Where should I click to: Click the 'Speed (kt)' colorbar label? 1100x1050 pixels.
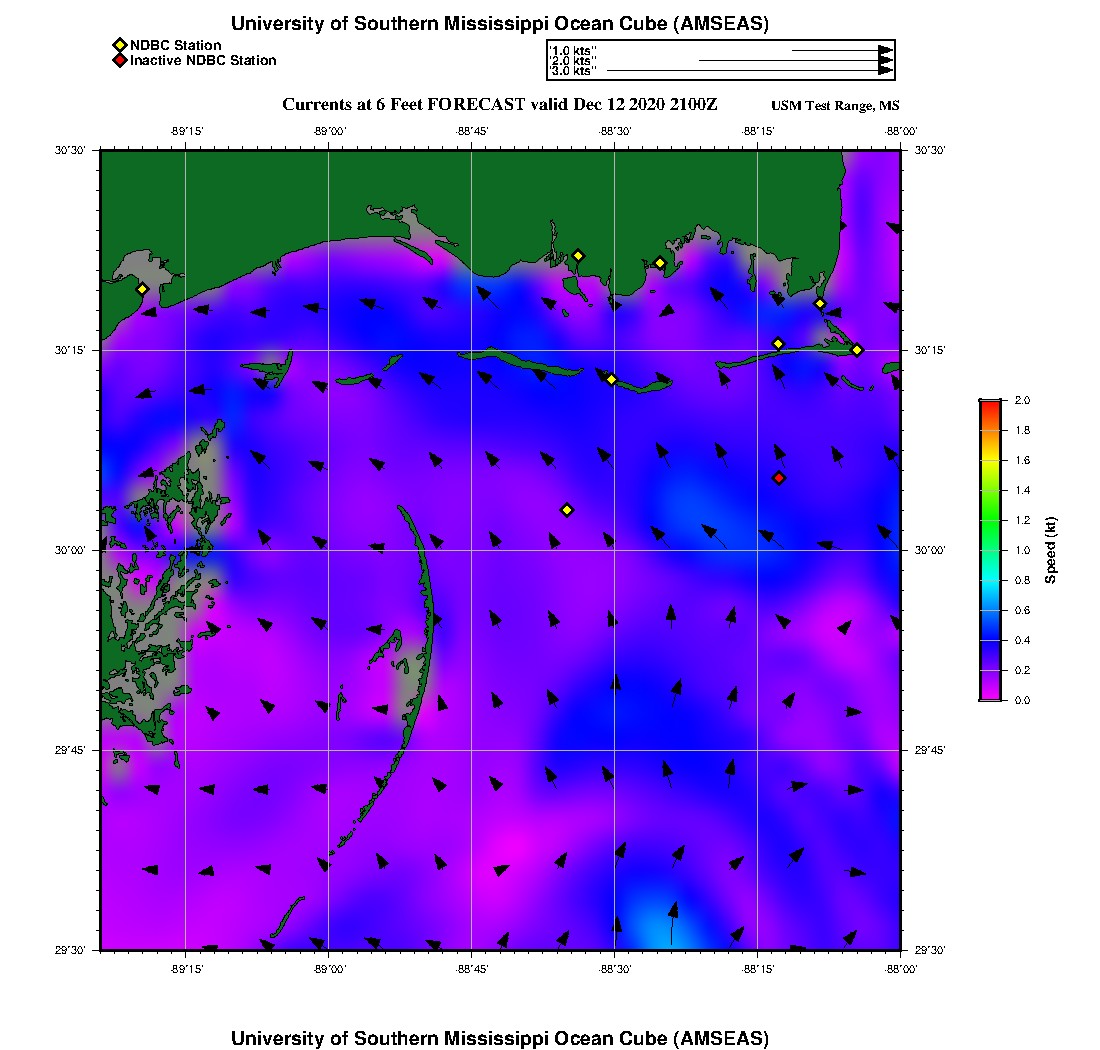point(1051,550)
